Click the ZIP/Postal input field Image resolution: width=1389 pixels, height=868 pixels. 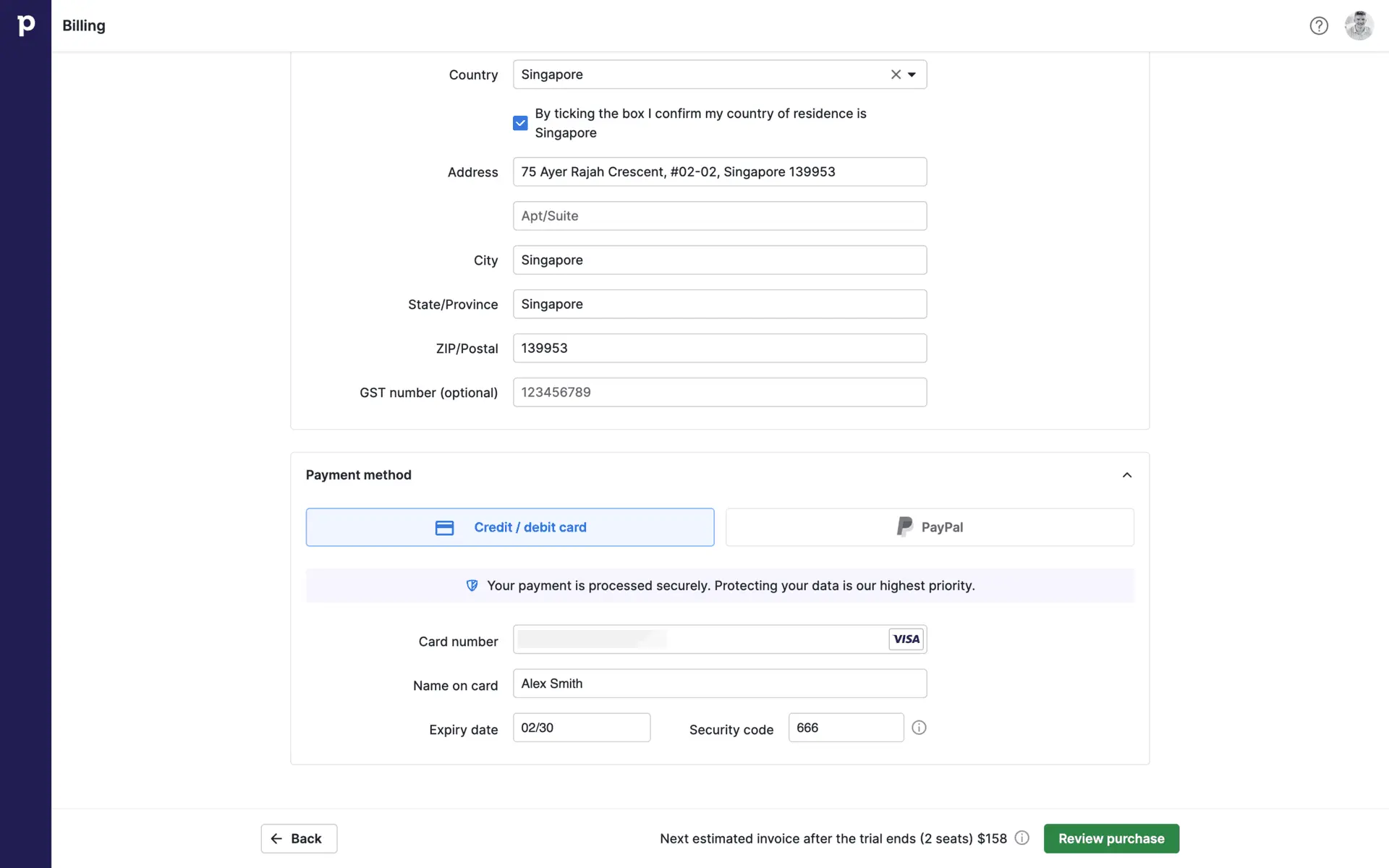point(719,348)
